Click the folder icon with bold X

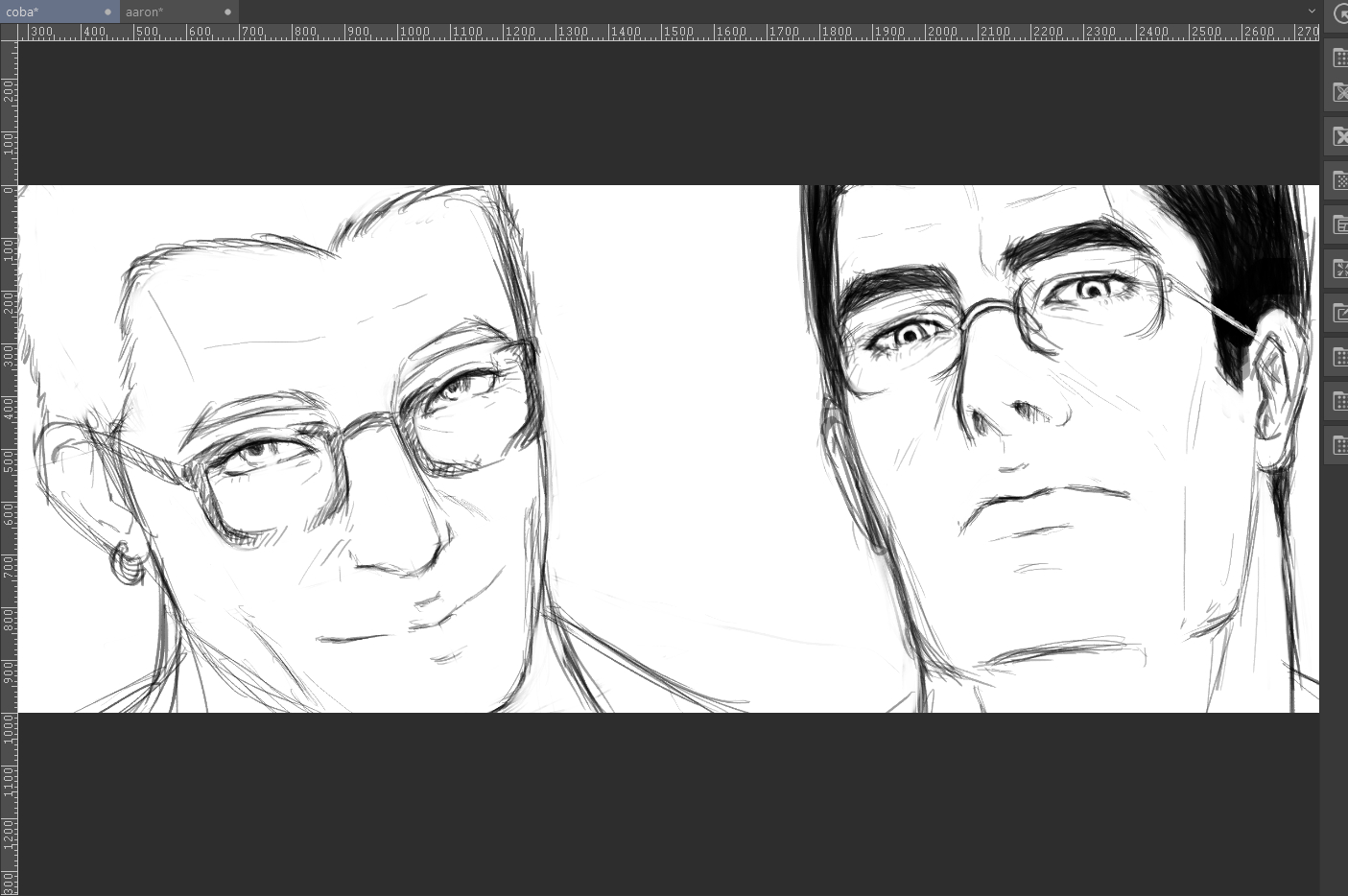coord(1339,137)
